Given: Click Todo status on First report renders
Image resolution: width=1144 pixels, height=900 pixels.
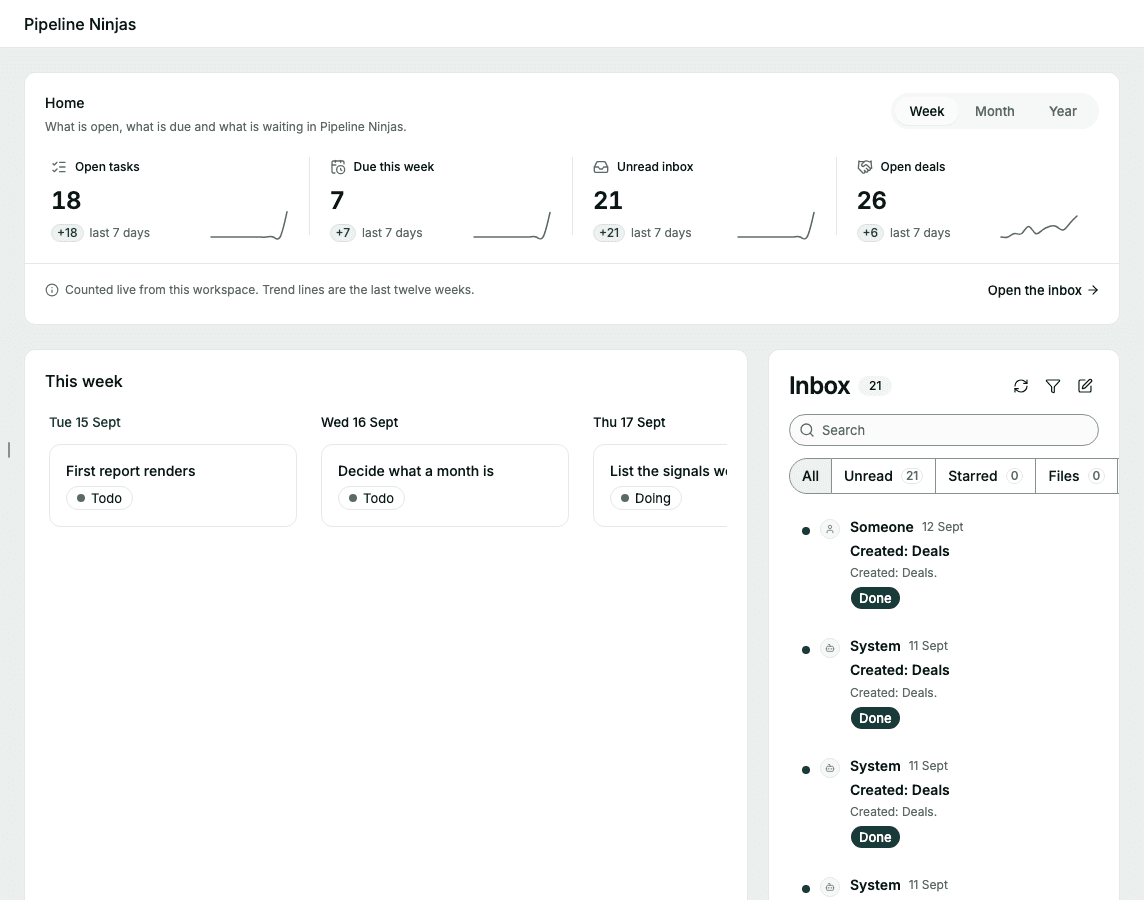Looking at the screenshot, I should point(99,498).
